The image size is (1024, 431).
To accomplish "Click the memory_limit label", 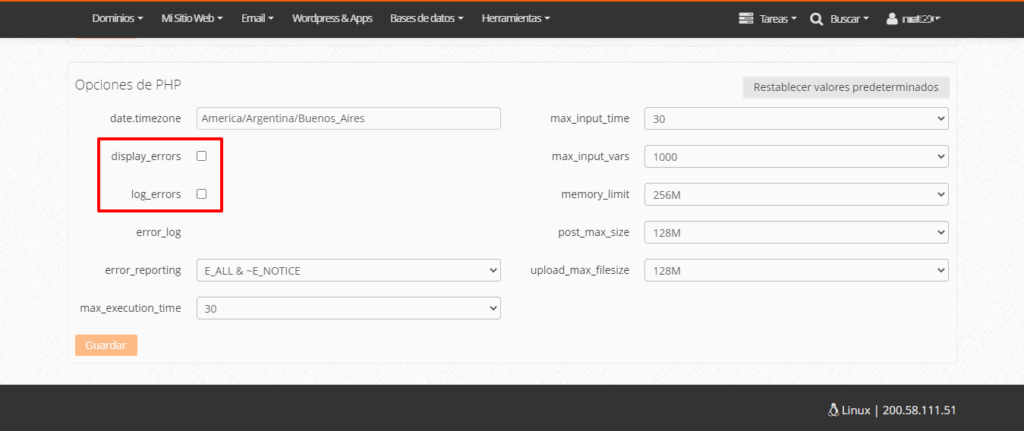I will click(x=595, y=195).
